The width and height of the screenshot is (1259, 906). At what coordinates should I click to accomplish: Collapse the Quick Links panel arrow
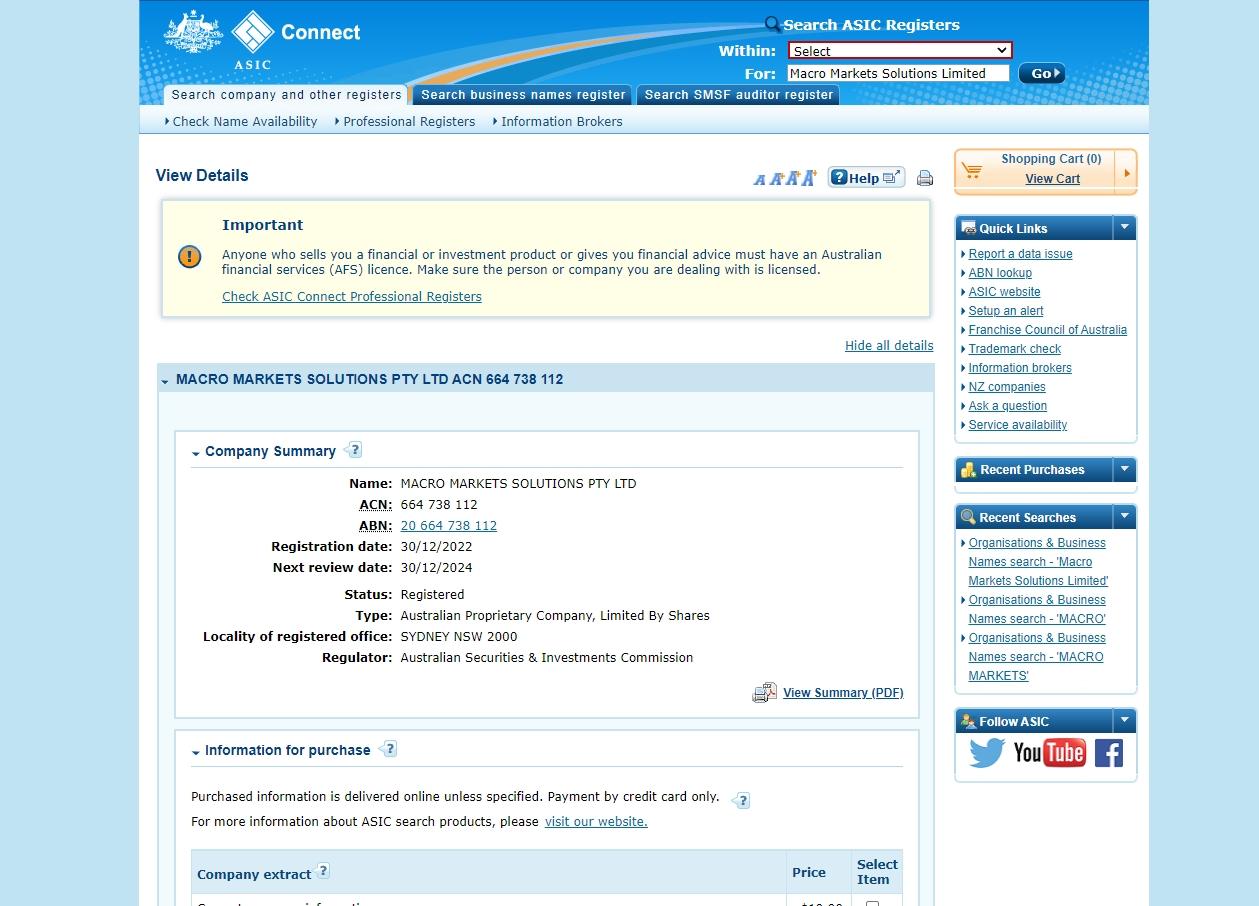point(1124,227)
